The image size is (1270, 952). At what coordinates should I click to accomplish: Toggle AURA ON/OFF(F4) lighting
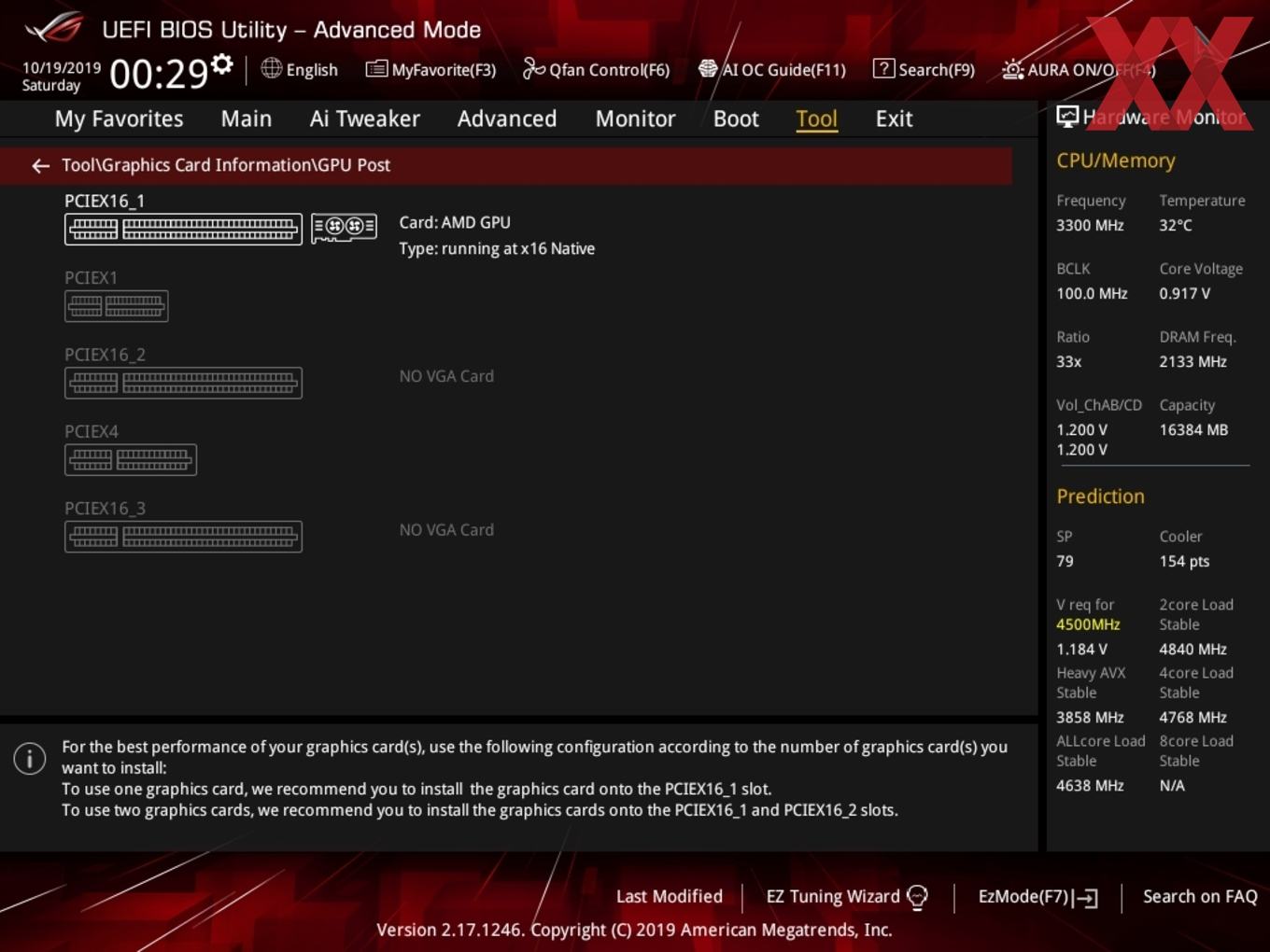[x=1079, y=69]
